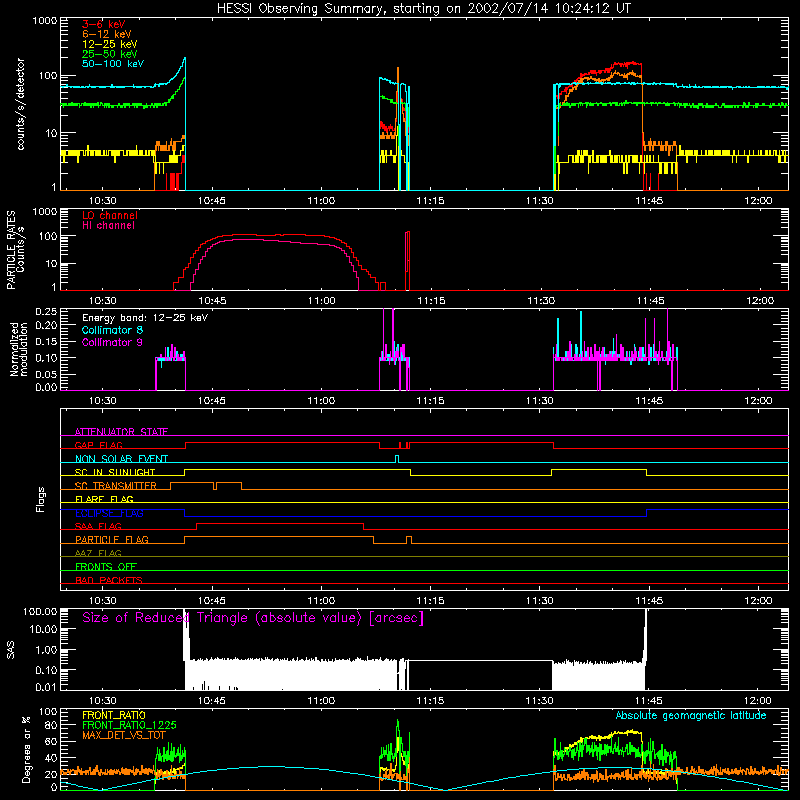Click the 100.00 value on the SAS axis

coord(40,611)
